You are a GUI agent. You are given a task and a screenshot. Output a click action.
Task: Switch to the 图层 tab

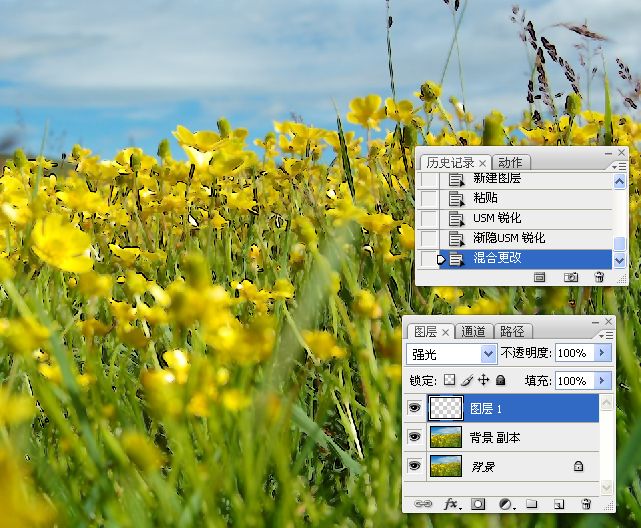[x=425, y=331]
